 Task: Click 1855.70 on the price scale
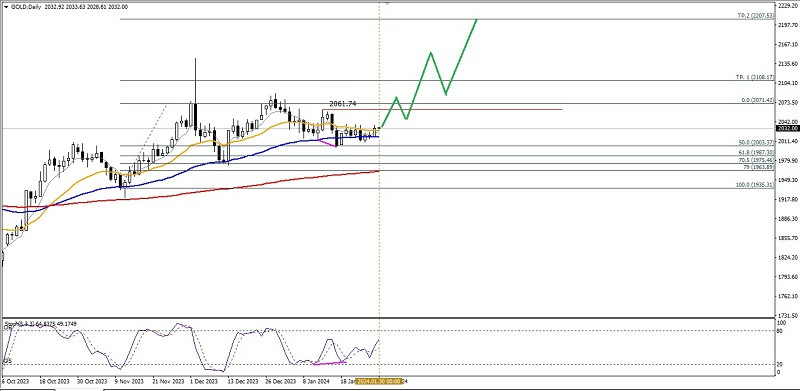pyautogui.click(x=788, y=238)
